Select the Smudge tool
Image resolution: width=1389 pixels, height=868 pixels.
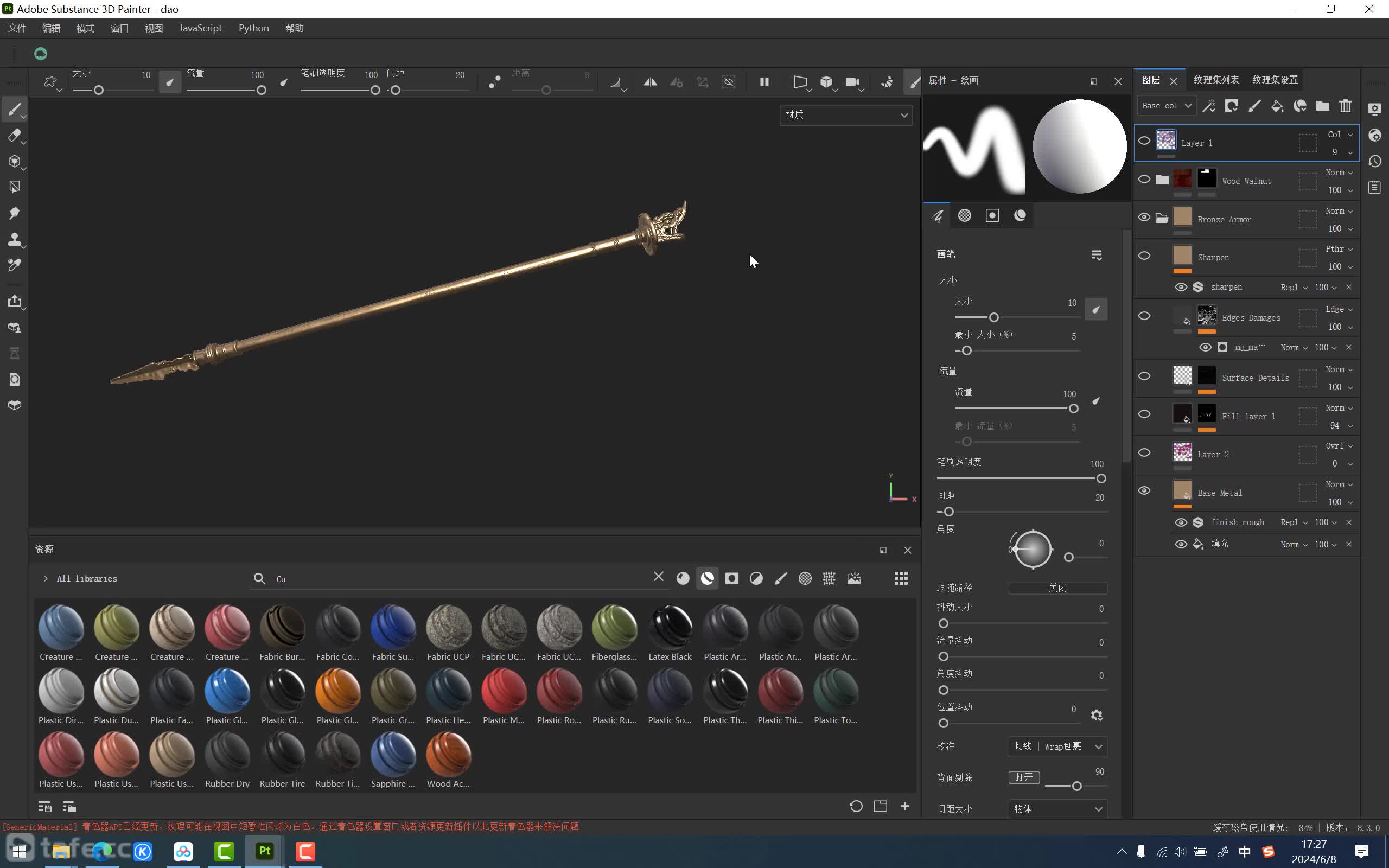pyautogui.click(x=14, y=214)
